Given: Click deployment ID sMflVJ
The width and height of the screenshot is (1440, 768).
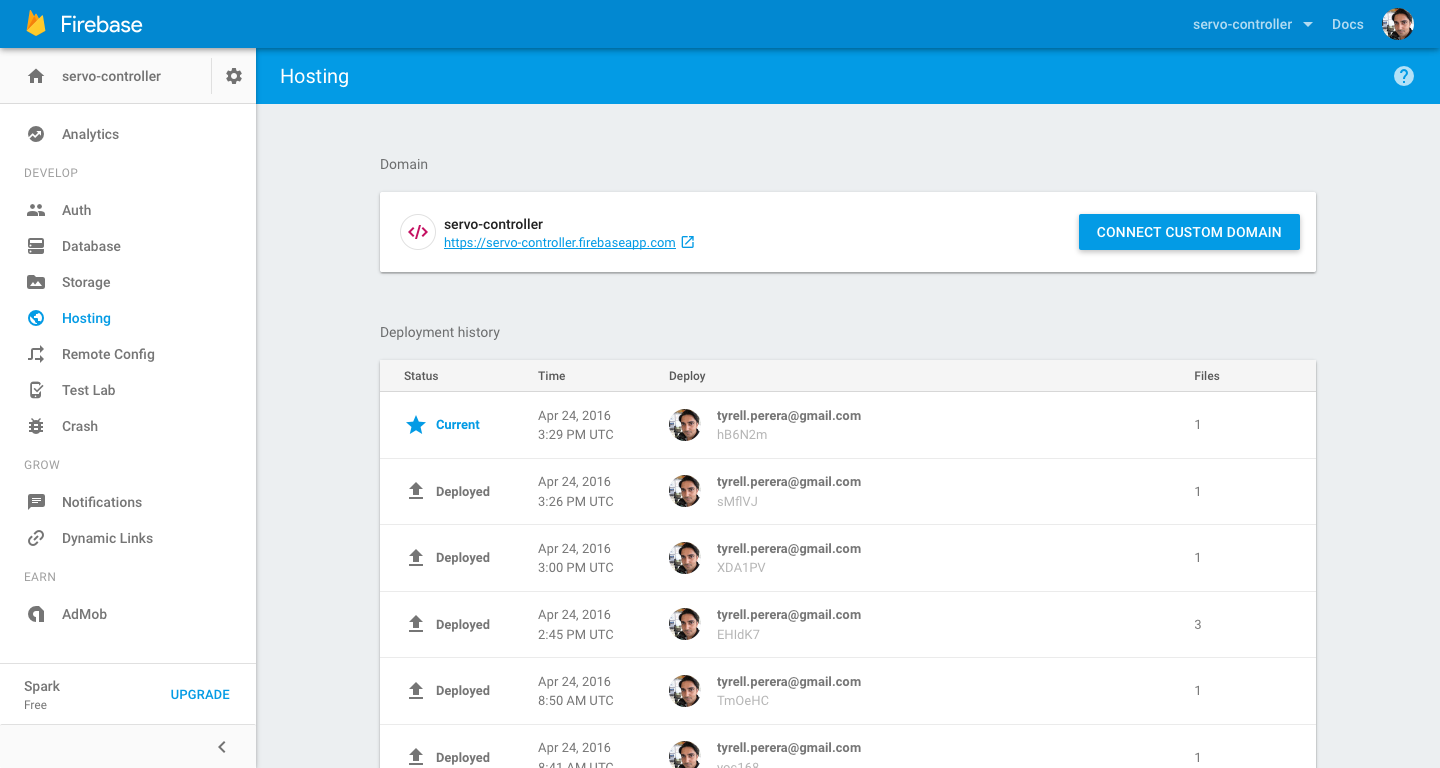Looking at the screenshot, I should (x=737, y=501).
